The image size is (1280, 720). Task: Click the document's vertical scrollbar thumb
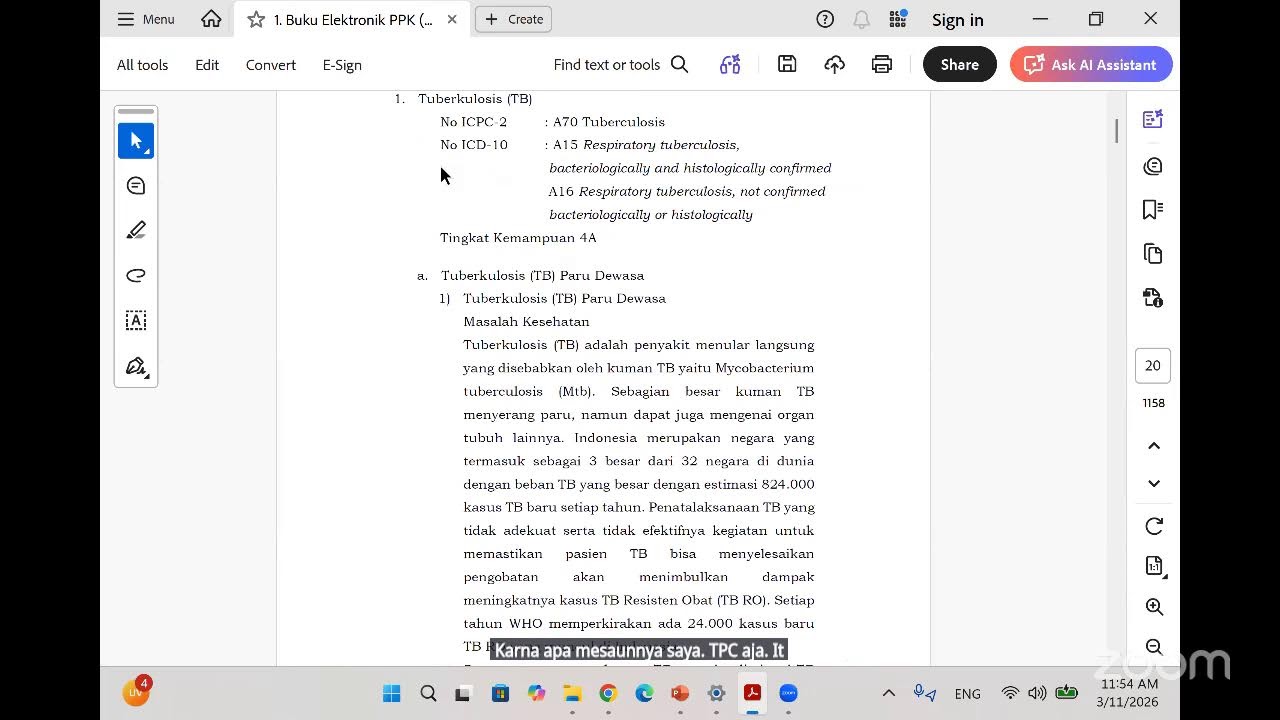(1116, 131)
